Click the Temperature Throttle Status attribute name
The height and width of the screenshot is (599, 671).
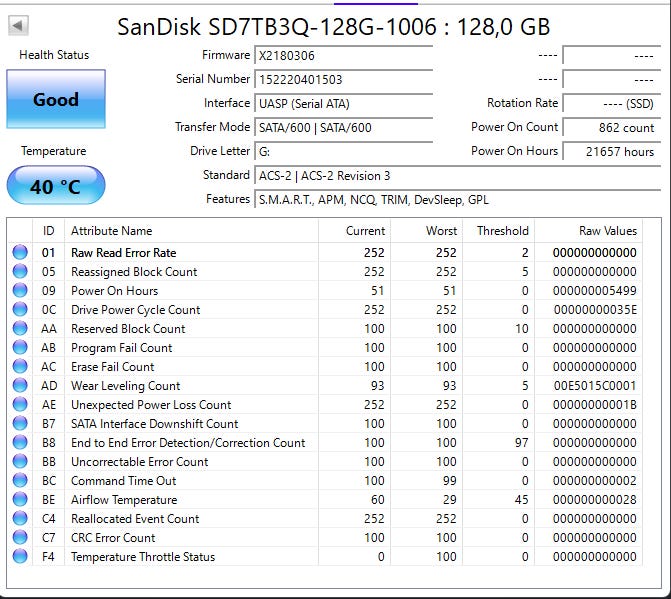point(143,557)
